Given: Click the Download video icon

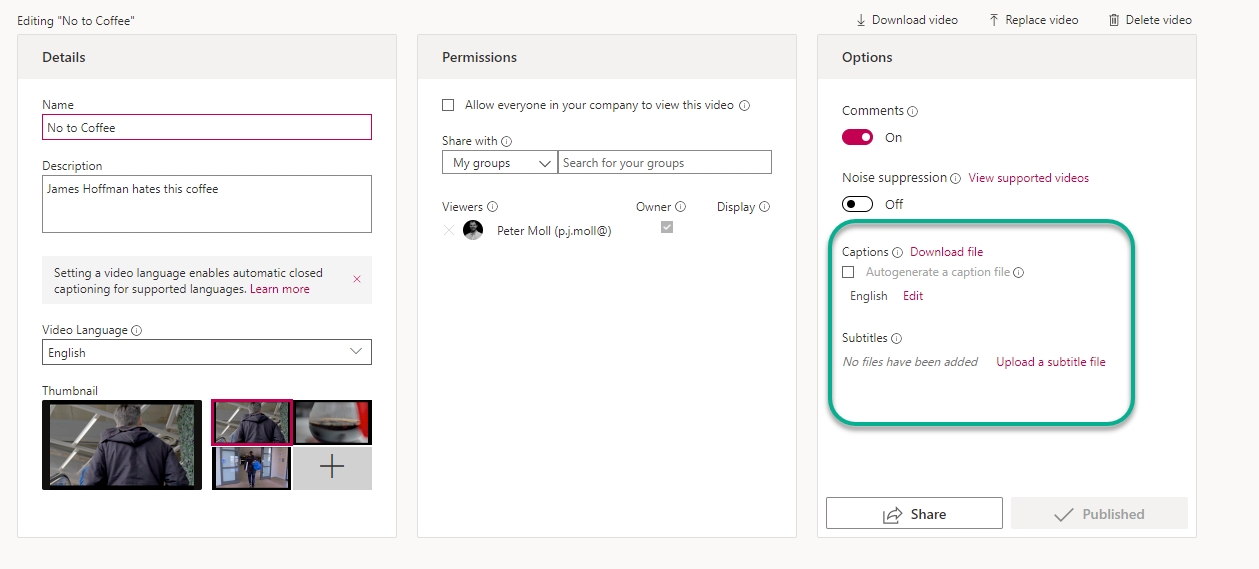Looking at the screenshot, I should [x=860, y=20].
